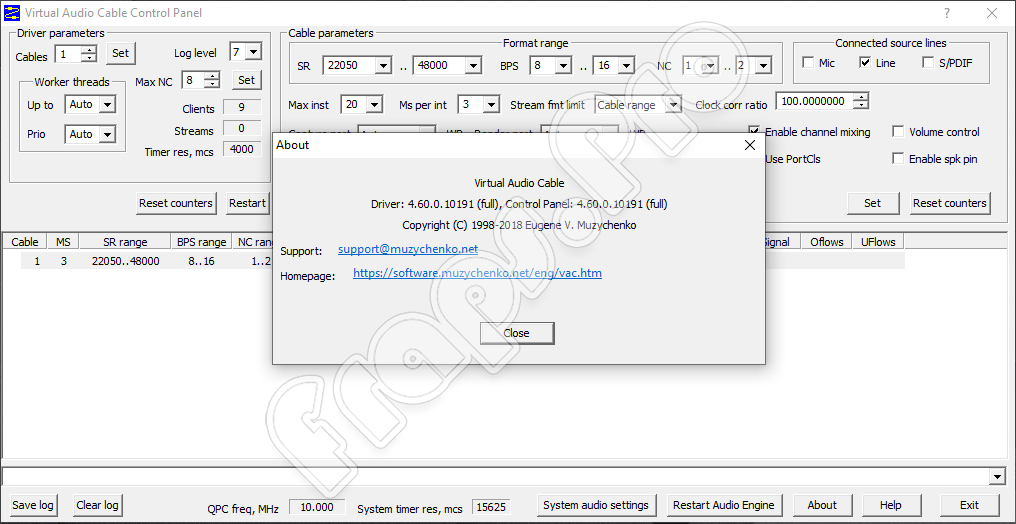Click the Restart Audio Engine button
Viewport: 1016px width, 524px height.
click(x=723, y=505)
